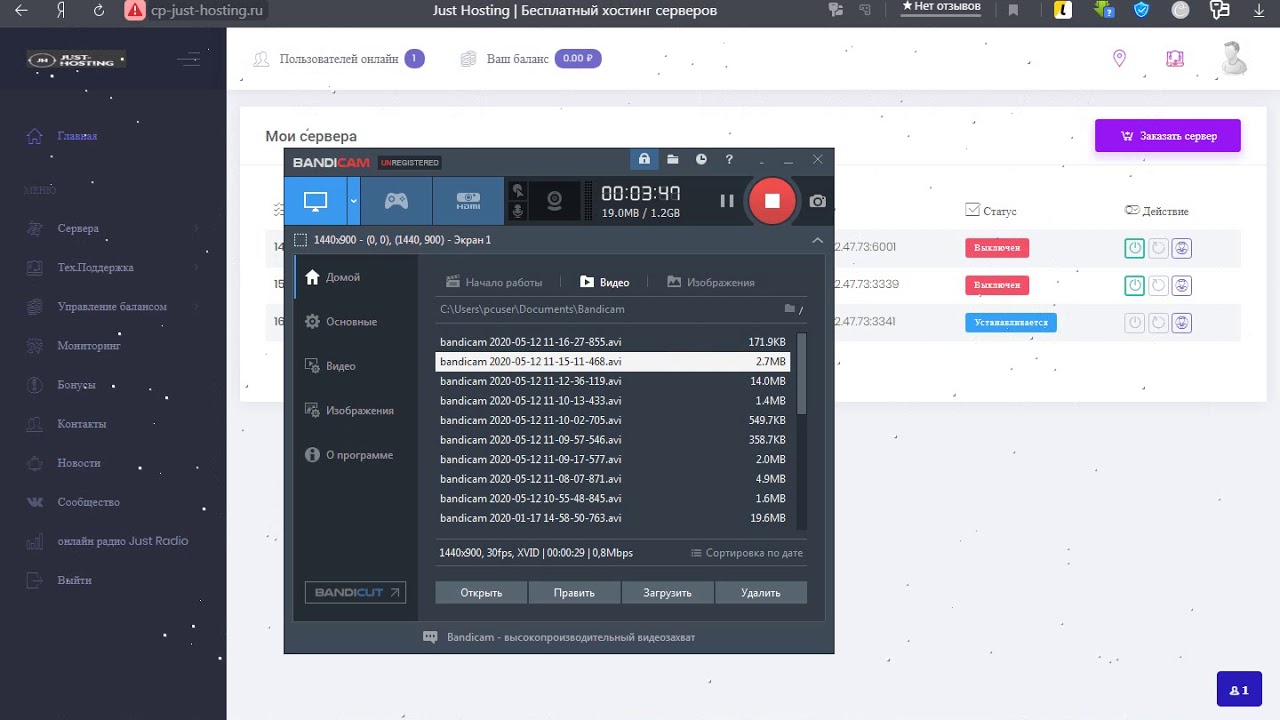1280x720 pixels.
Task: Open Видео settings in Bandicam sidebar
Action: (x=330, y=366)
